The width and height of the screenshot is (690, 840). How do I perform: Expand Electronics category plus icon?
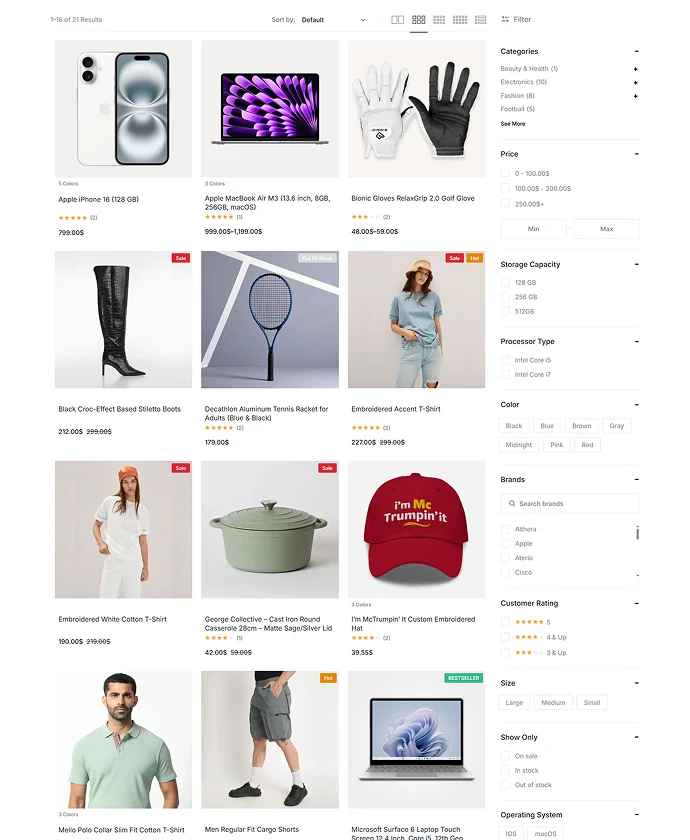pyautogui.click(x=635, y=82)
